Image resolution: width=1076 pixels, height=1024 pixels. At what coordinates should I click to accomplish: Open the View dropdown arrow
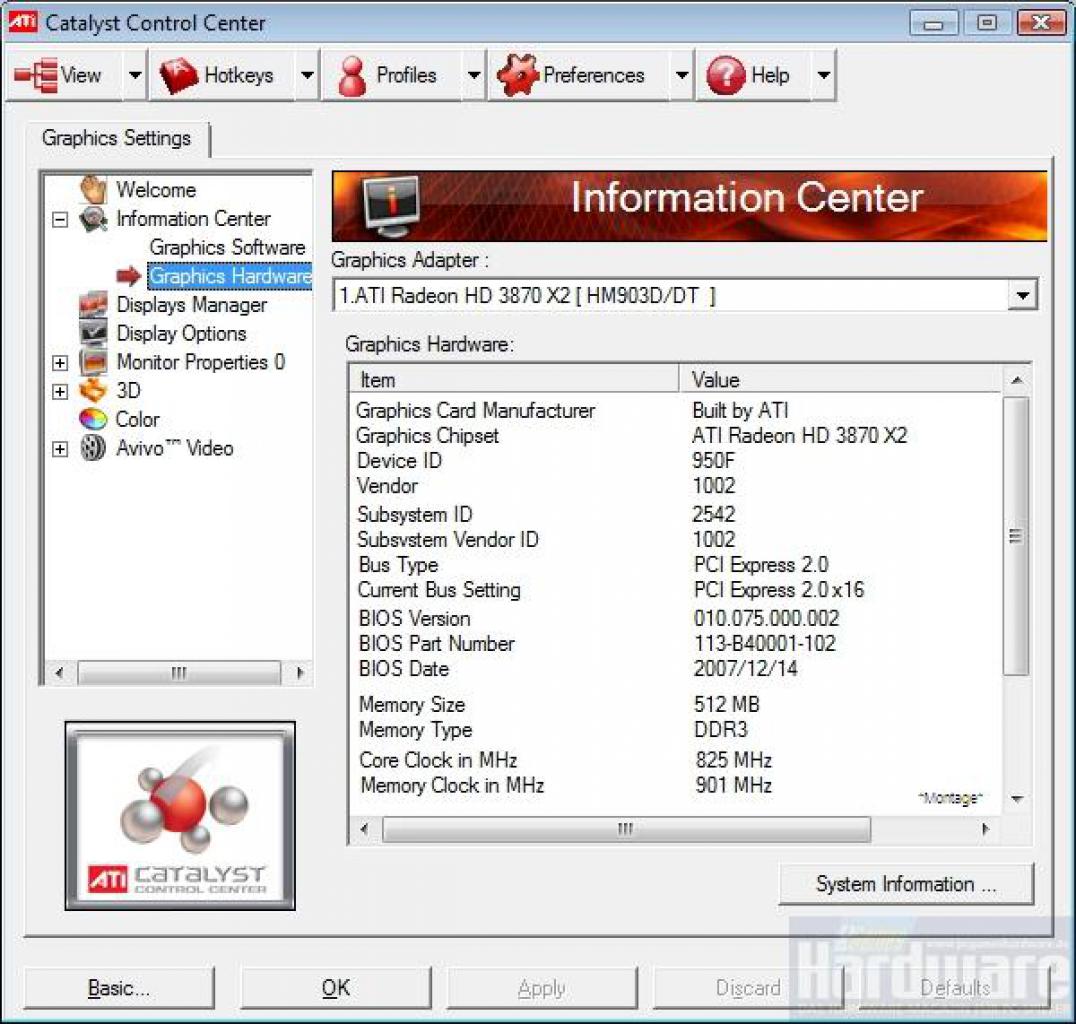135,75
